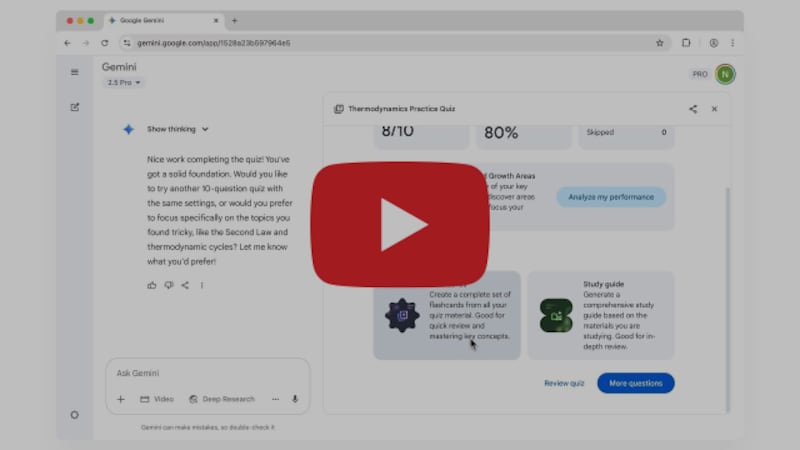Expand the Show thinking section
800x450 pixels.
pos(178,129)
